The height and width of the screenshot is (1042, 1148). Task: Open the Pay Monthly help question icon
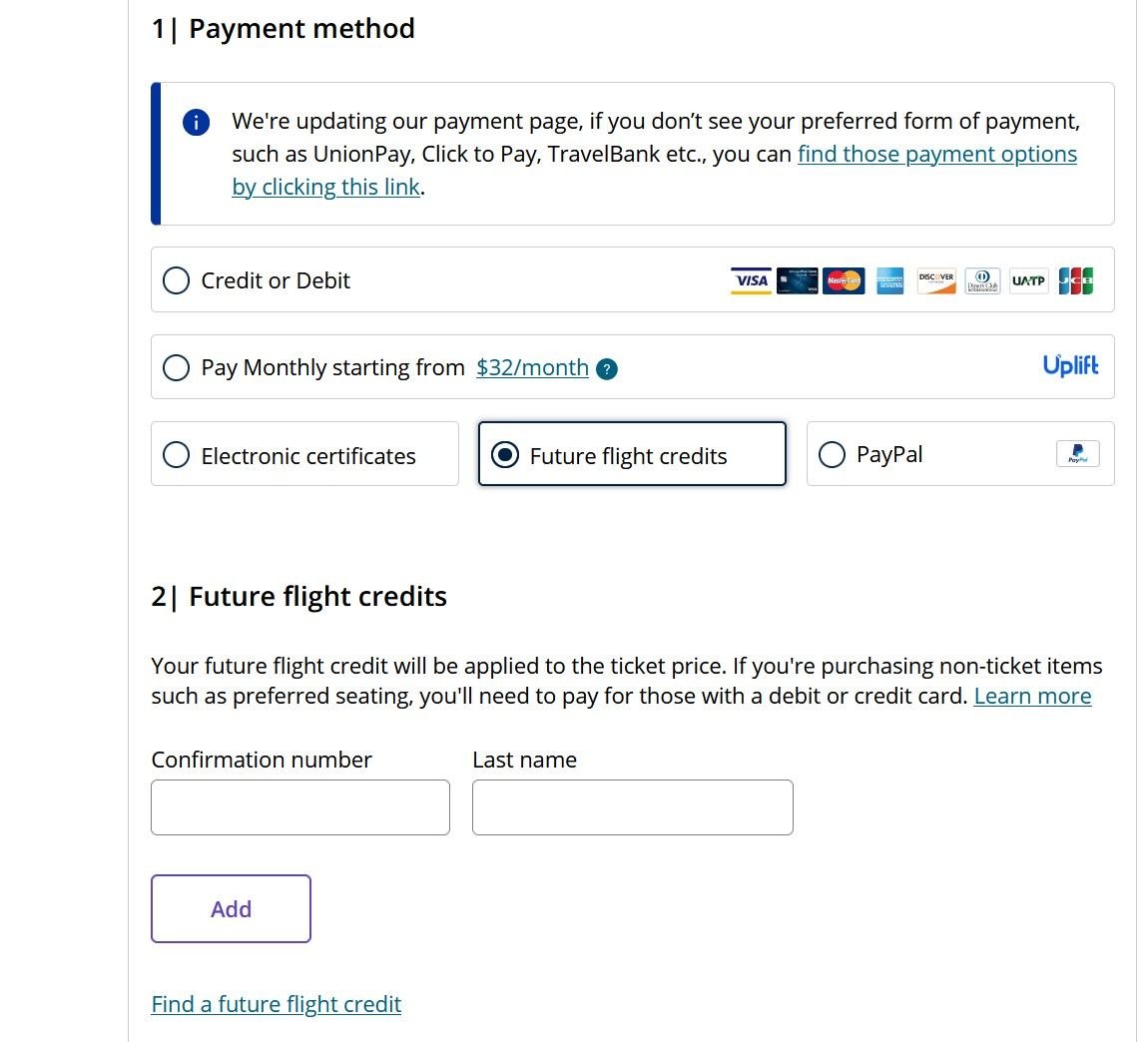click(x=606, y=369)
